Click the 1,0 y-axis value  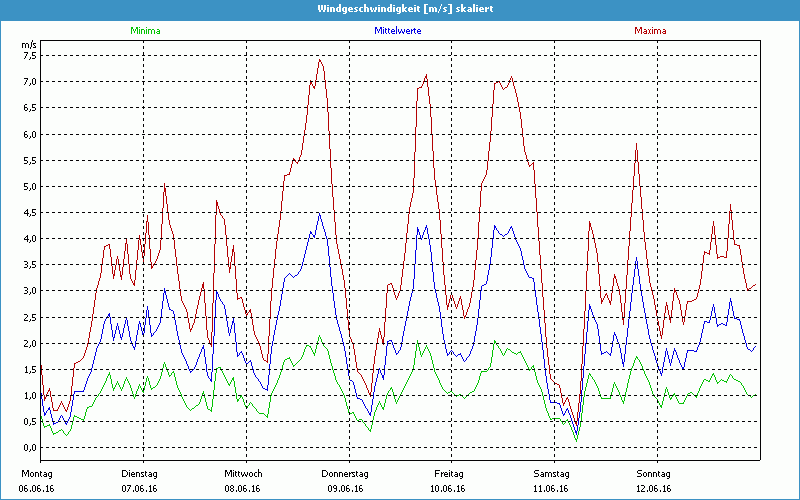click(x=30, y=395)
